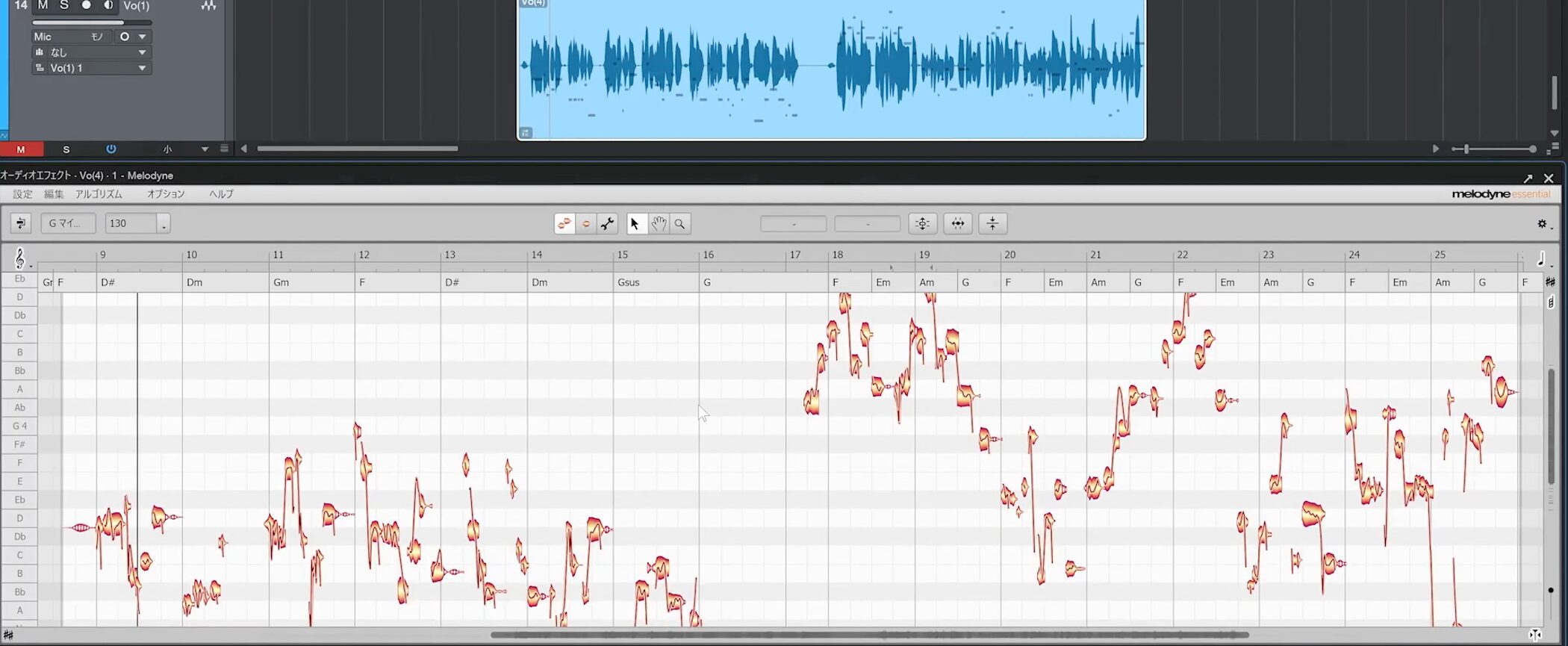1568x646 pixels.
Task: Open the Melodyne gear settings dropdown
Action: click(x=1542, y=223)
